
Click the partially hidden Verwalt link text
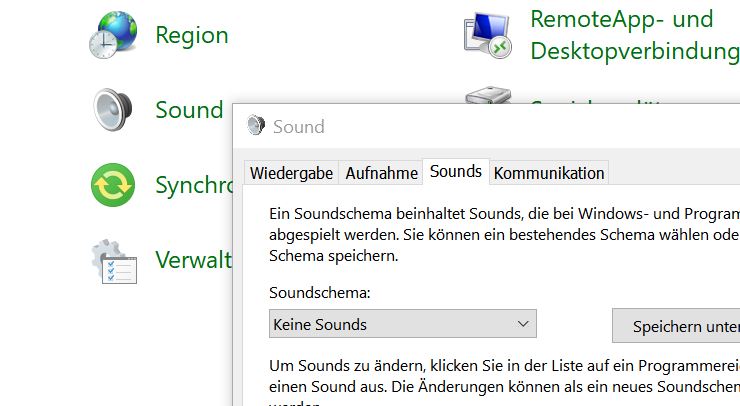pyautogui.click(x=193, y=260)
